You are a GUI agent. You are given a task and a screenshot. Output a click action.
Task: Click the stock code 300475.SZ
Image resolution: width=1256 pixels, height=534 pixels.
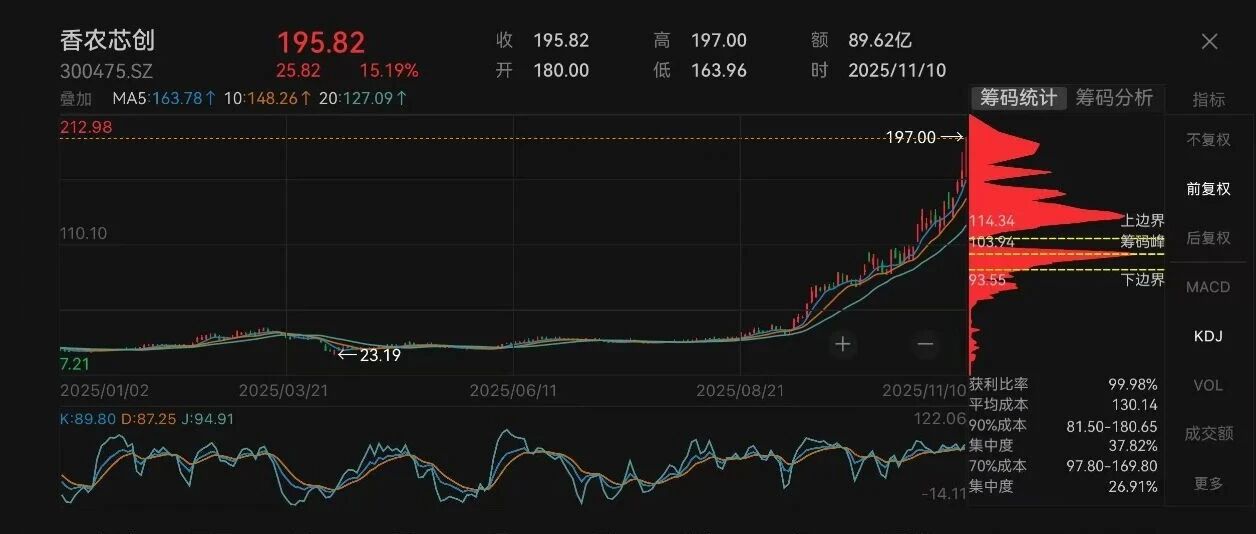(106, 71)
